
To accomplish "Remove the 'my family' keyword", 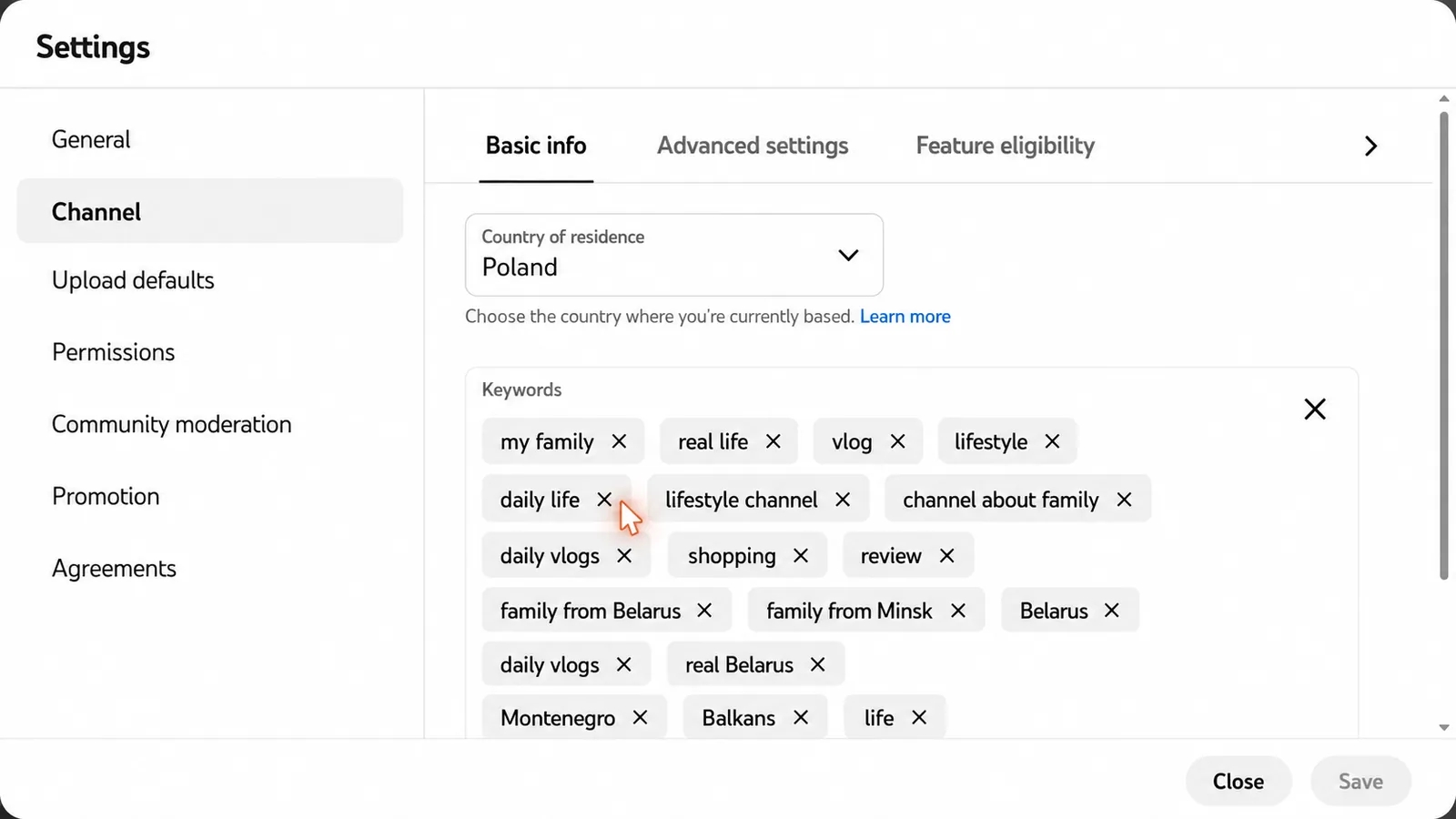I will coord(619,441).
